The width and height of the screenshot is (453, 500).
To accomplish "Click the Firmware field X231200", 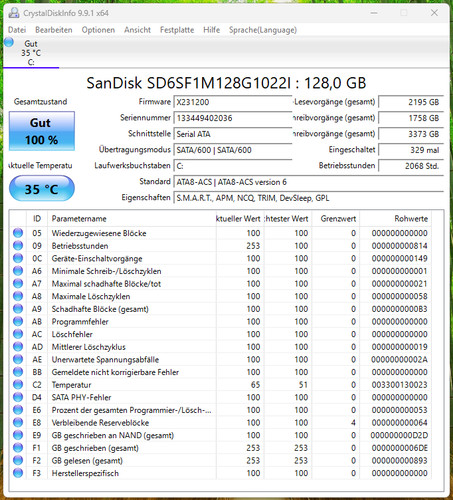I will [233, 102].
